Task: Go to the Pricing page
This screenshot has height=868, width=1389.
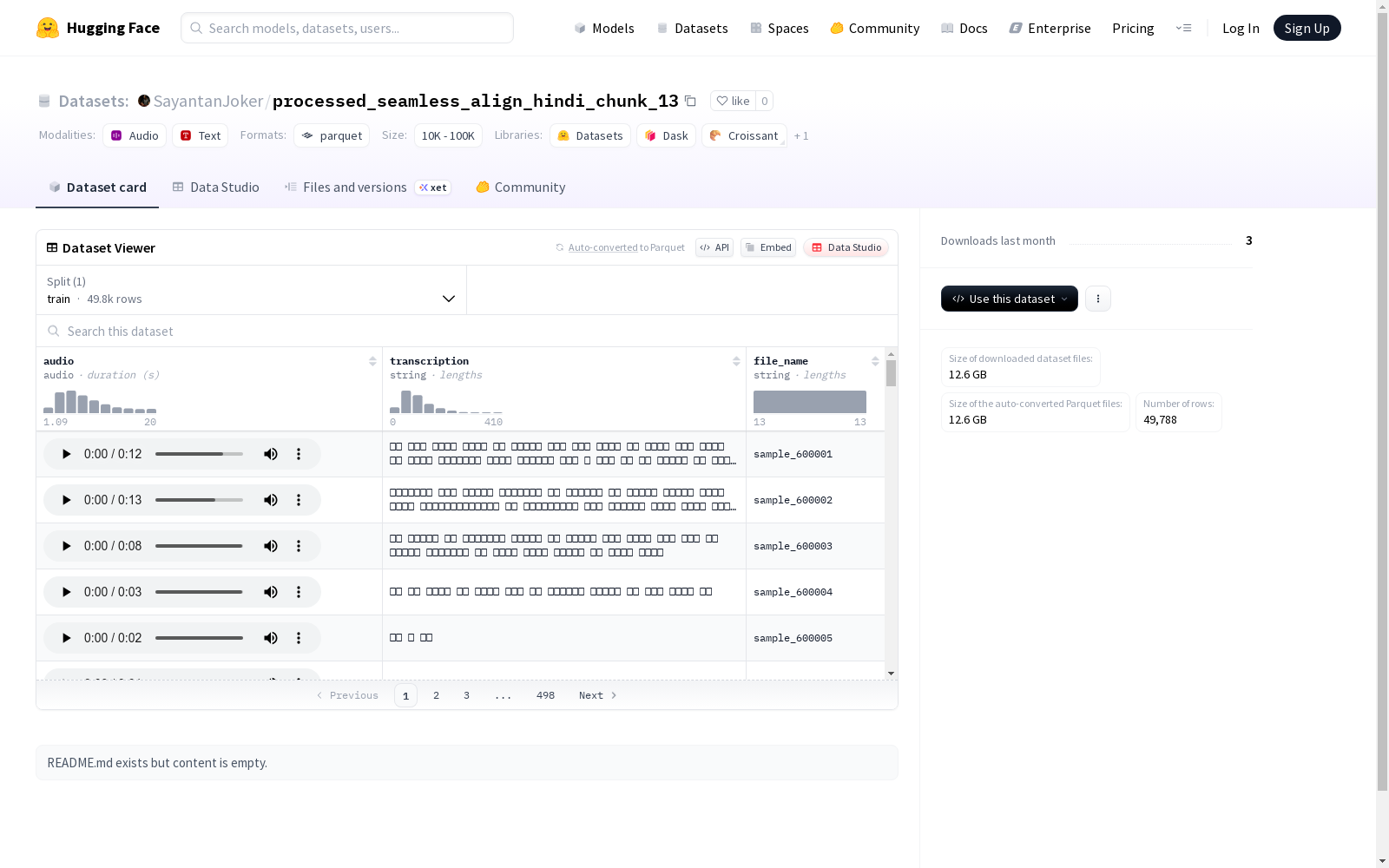Action: coord(1133,28)
